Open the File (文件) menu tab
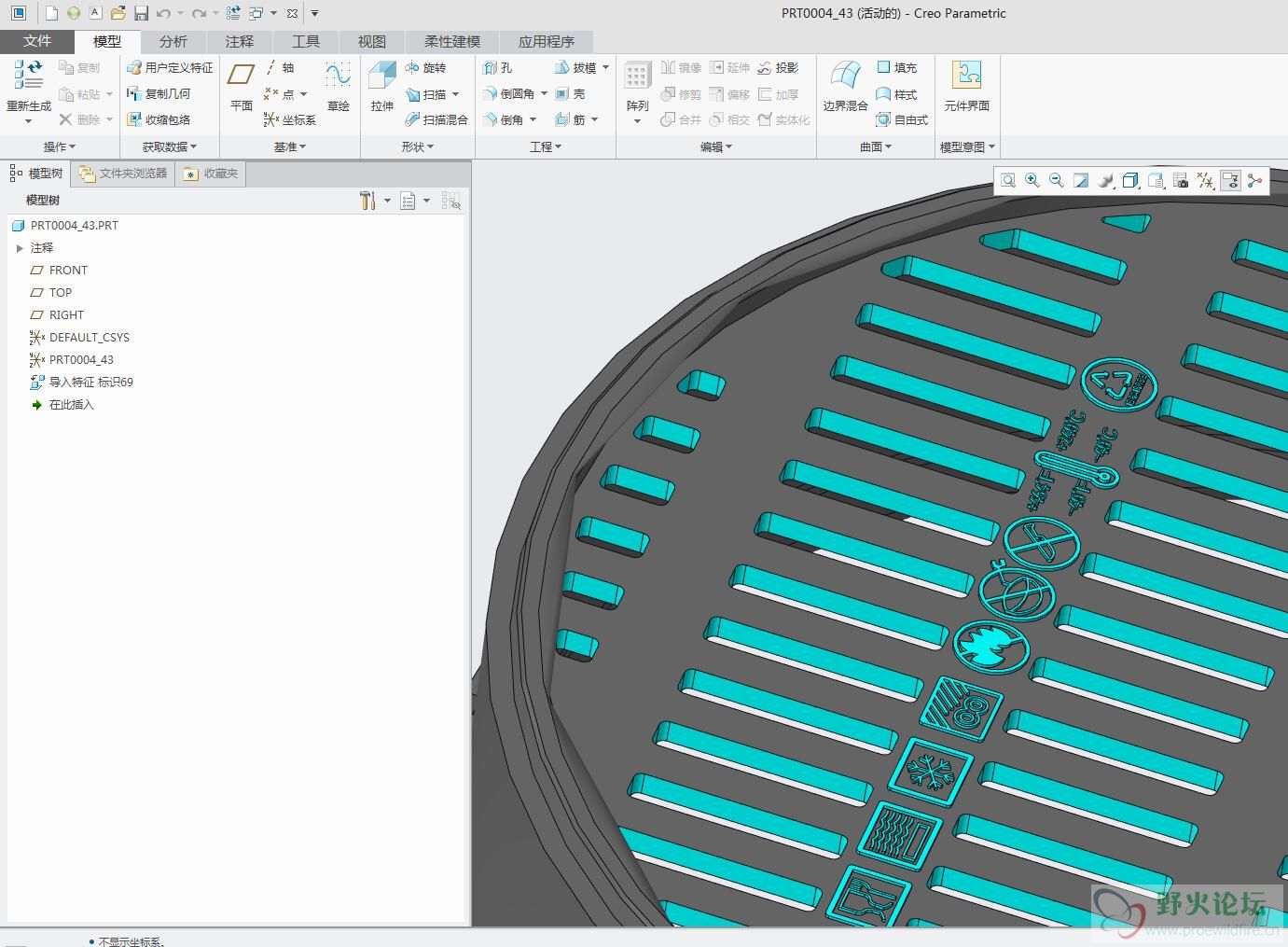 37,41
